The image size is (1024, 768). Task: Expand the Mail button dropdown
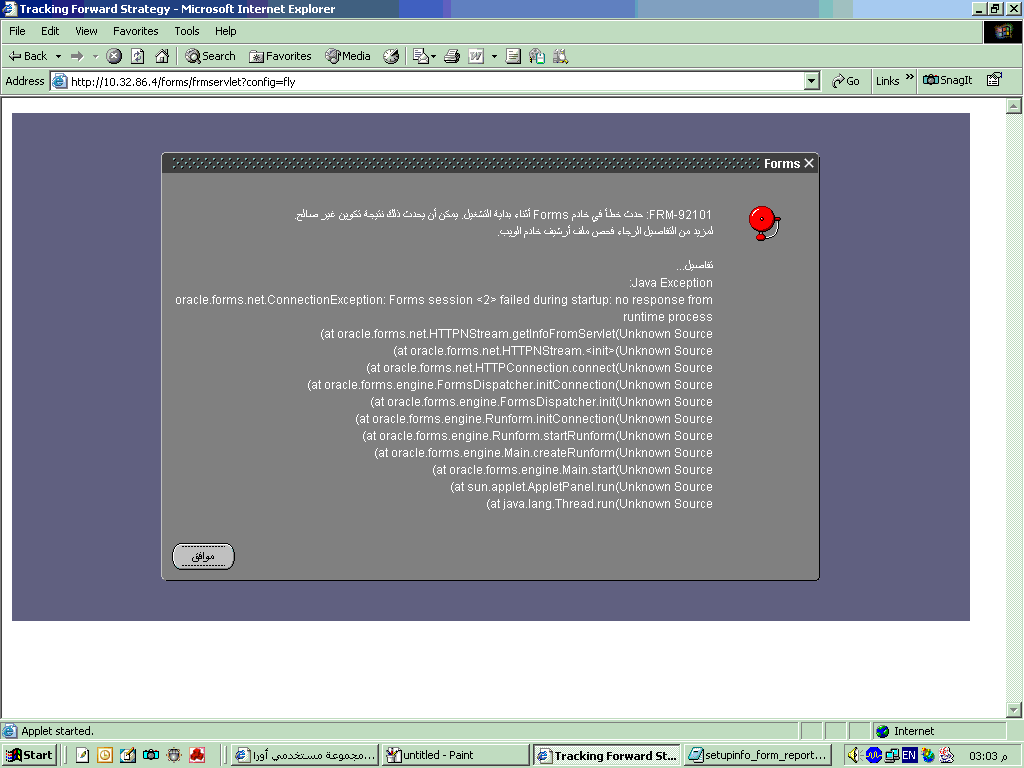(x=432, y=56)
